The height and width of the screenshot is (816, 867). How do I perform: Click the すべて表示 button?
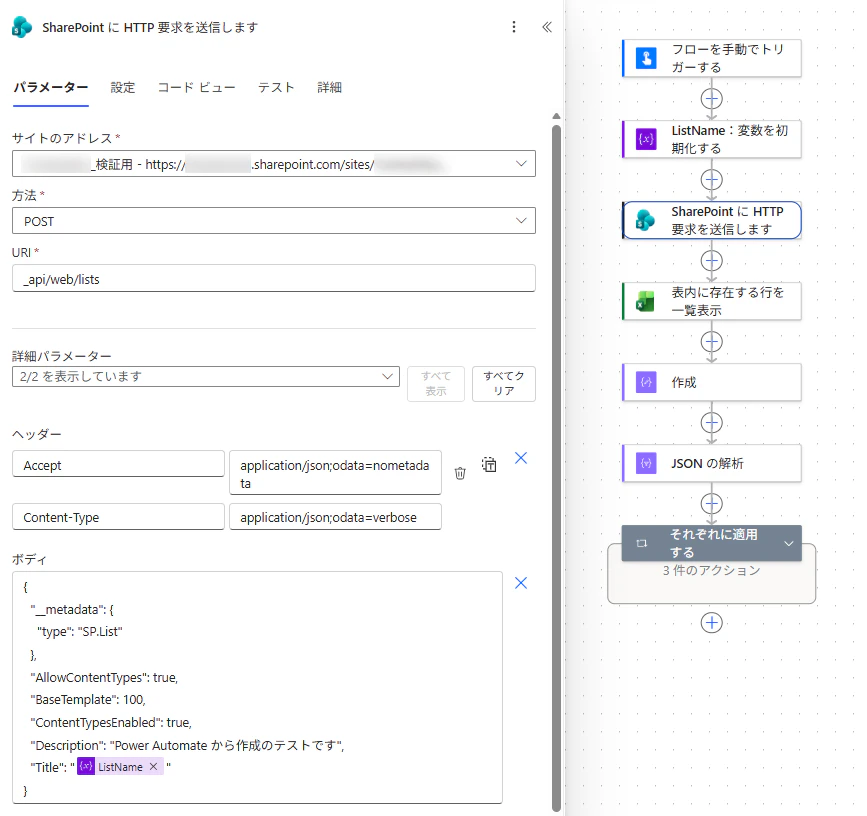point(436,383)
